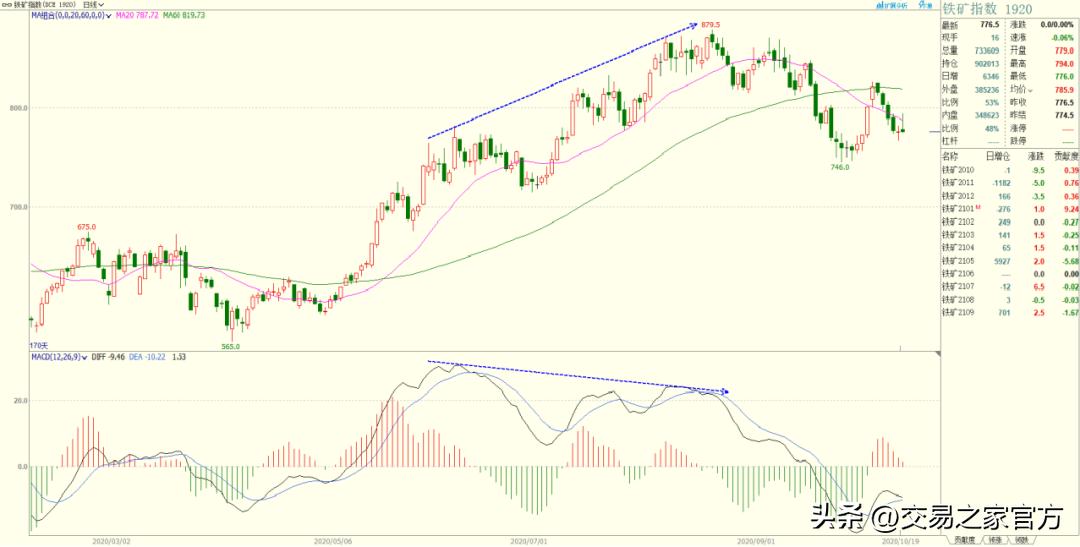Click the 铁矿指数 1920 panel title

coord(988,8)
